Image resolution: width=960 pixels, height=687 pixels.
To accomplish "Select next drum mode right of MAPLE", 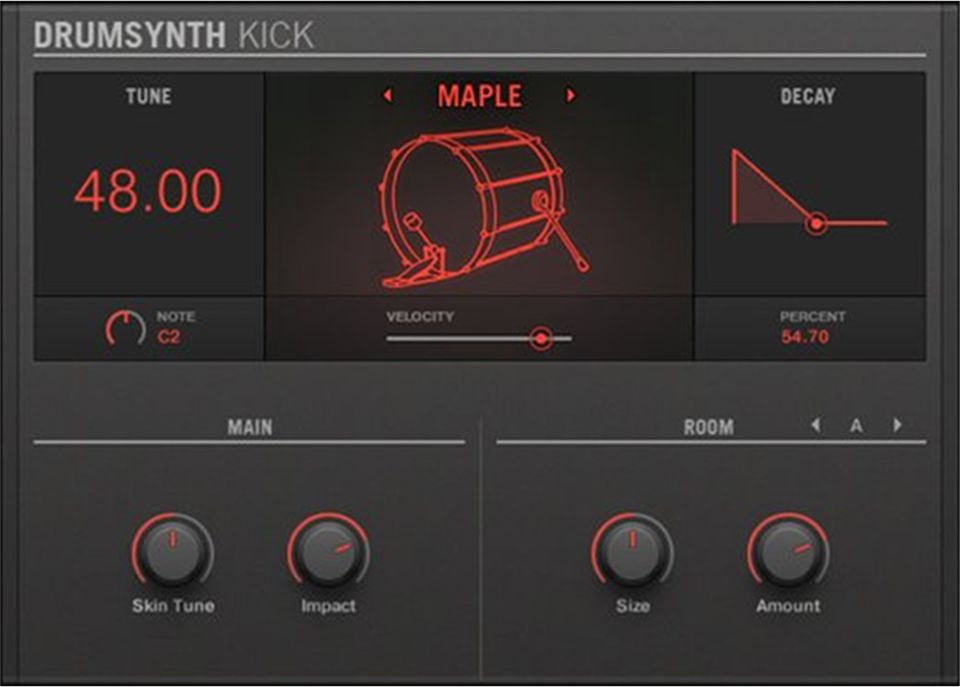I will pyautogui.click(x=571, y=96).
